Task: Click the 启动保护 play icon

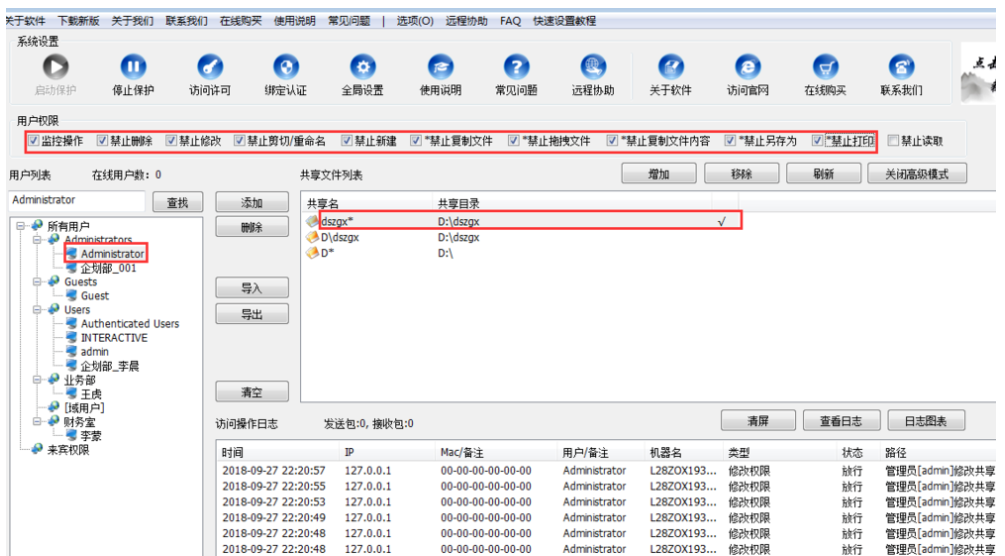Action: [x=56, y=67]
